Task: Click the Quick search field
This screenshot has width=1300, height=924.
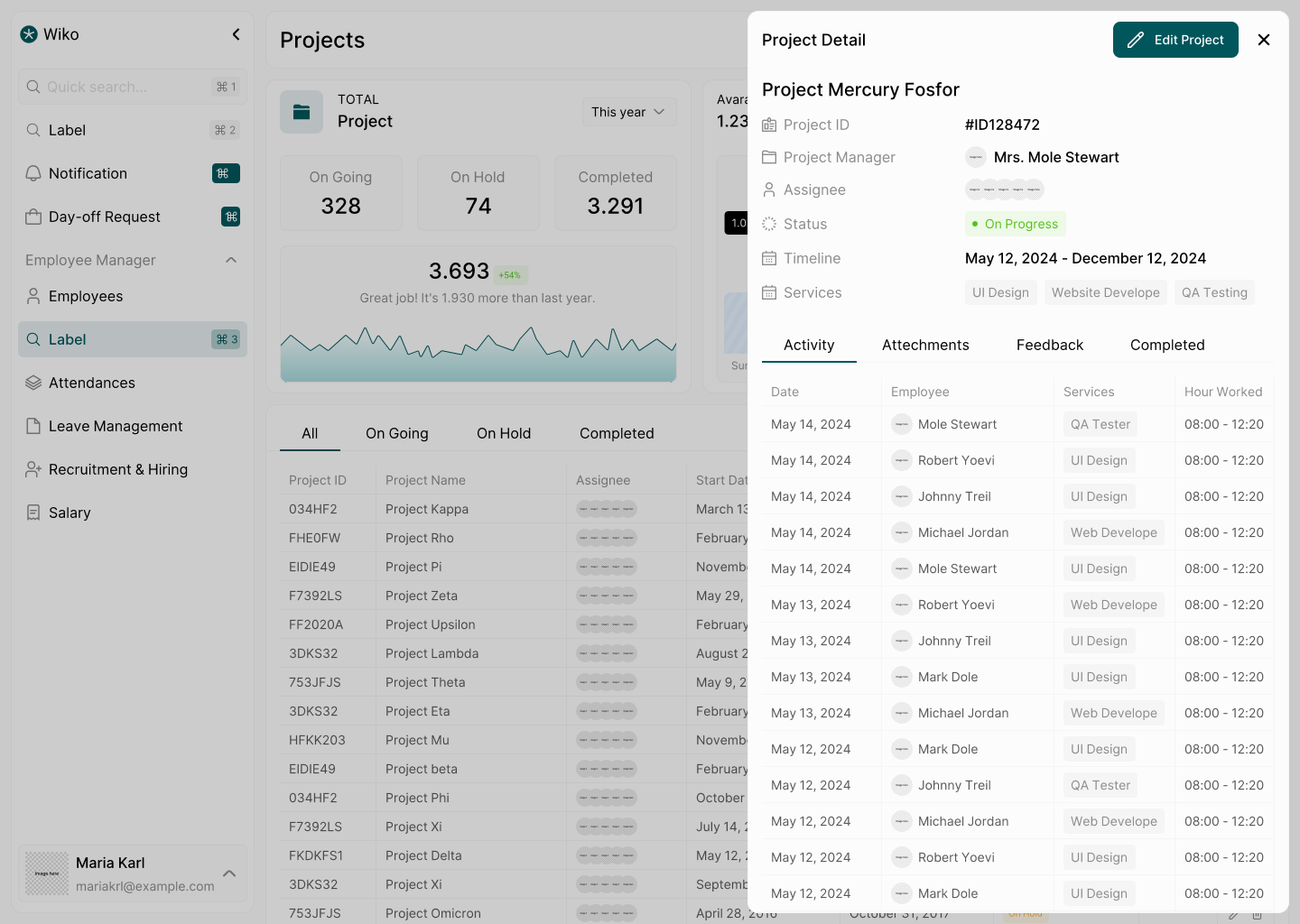Action: [x=133, y=87]
